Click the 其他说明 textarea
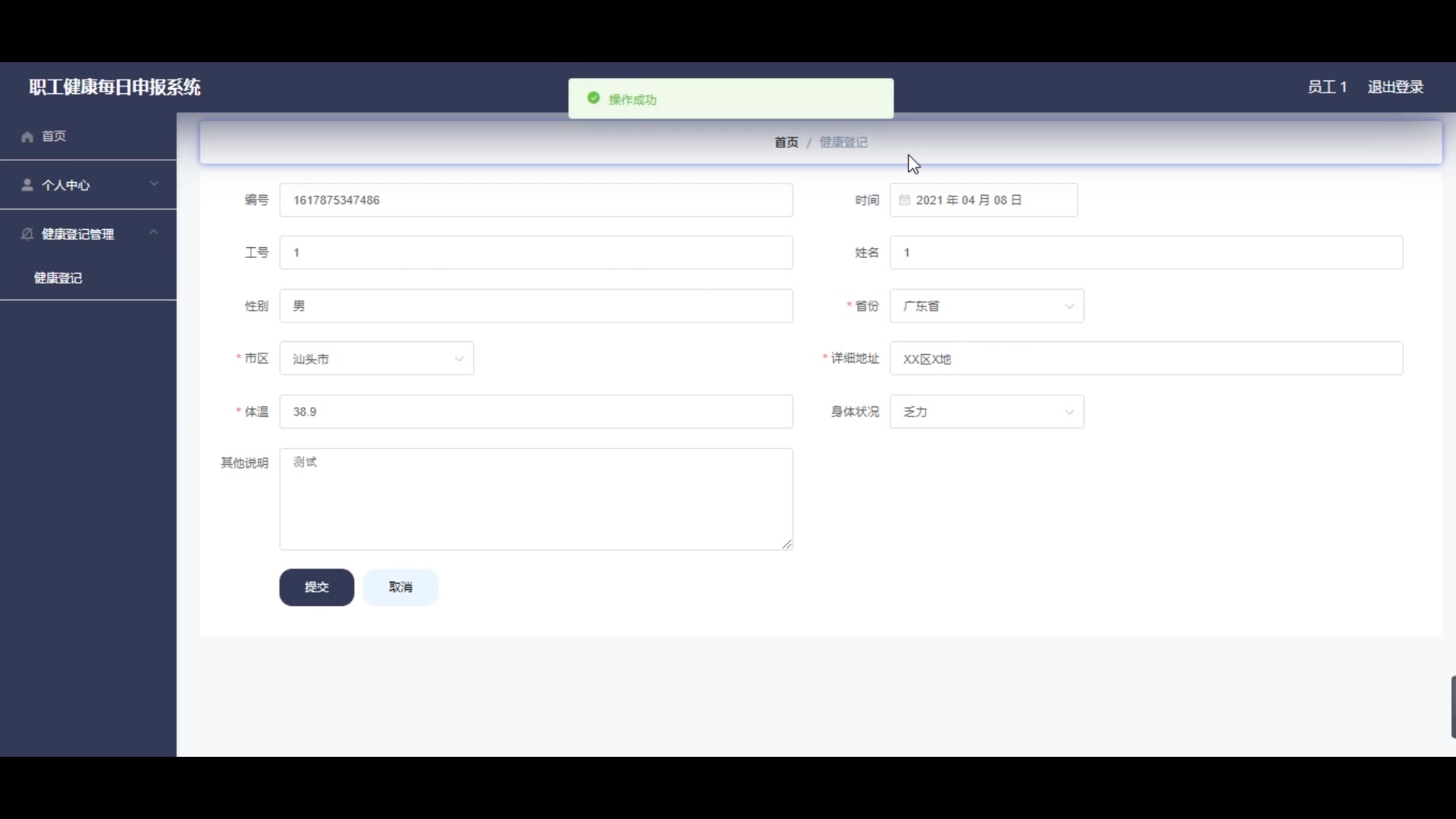The width and height of the screenshot is (1456, 819). point(535,499)
